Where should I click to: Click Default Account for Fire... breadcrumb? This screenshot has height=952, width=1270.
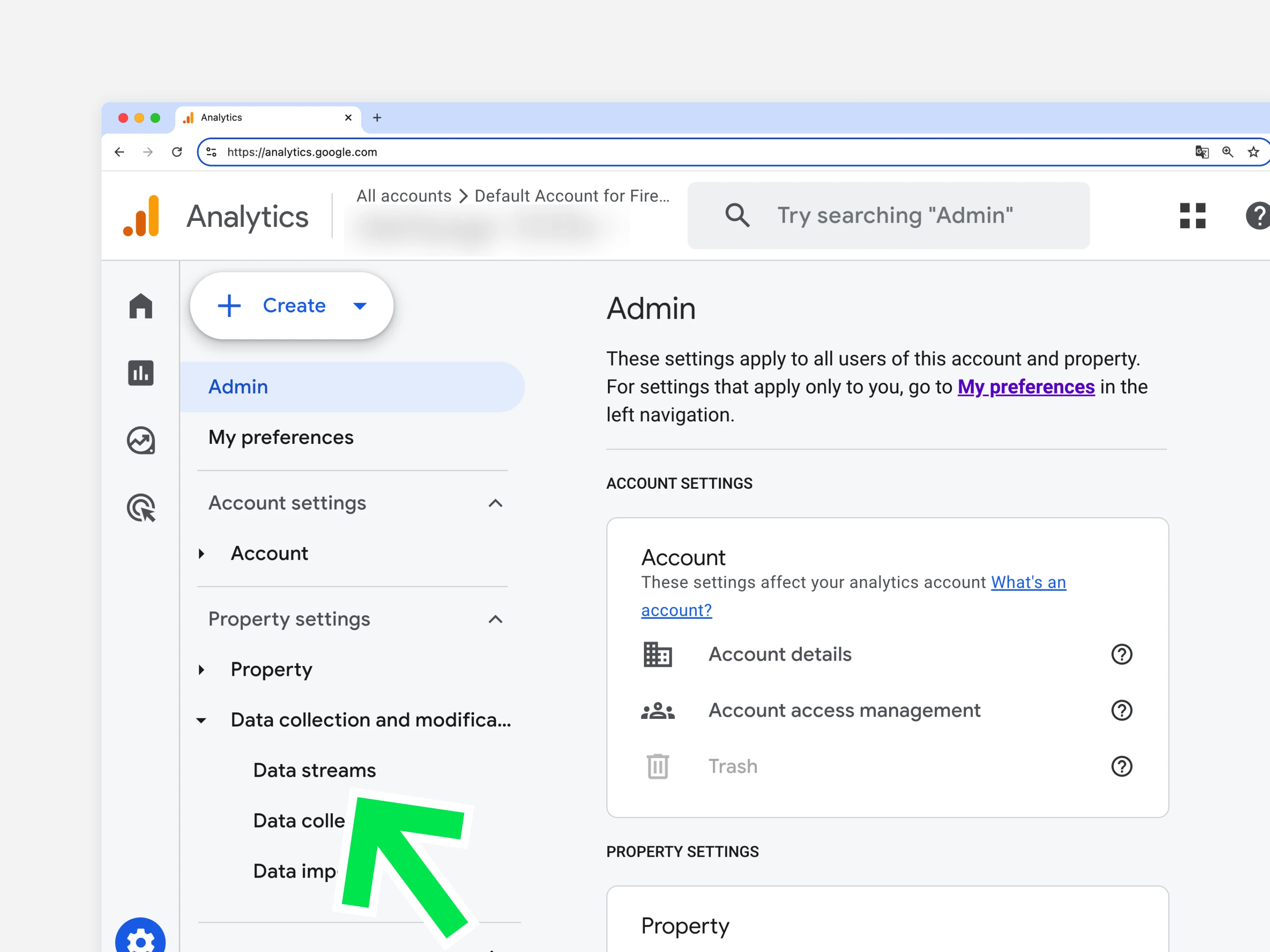point(572,195)
